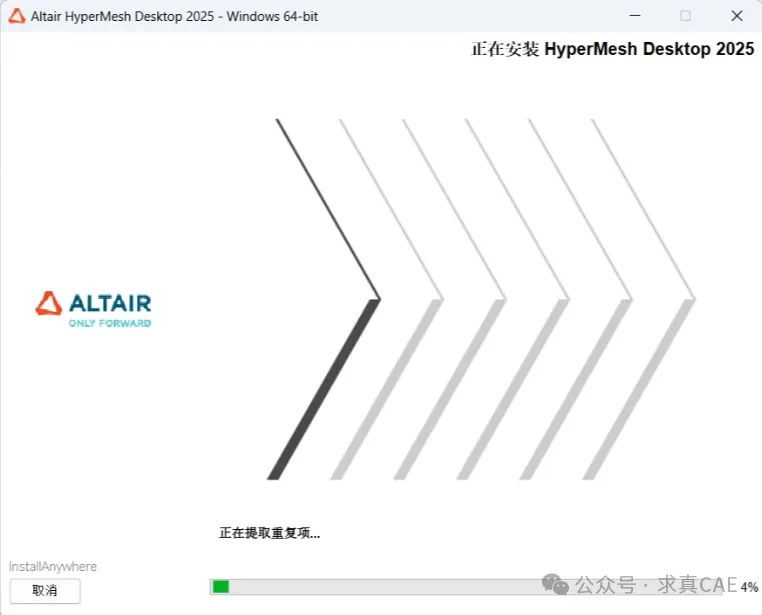Click the 4% progress percentage
This screenshot has height=615, width=762.
coord(749,587)
